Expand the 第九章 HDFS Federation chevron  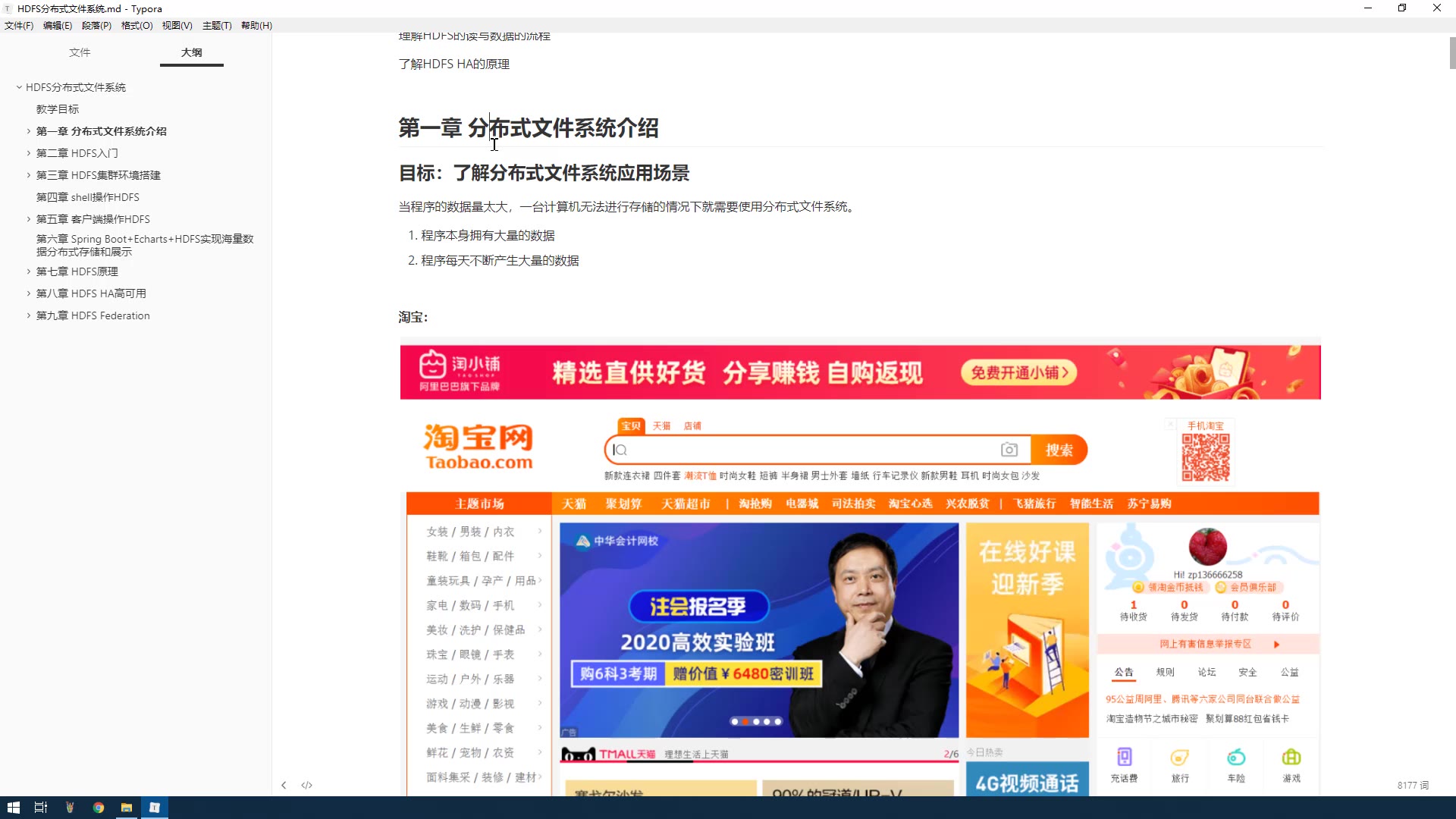click(29, 315)
